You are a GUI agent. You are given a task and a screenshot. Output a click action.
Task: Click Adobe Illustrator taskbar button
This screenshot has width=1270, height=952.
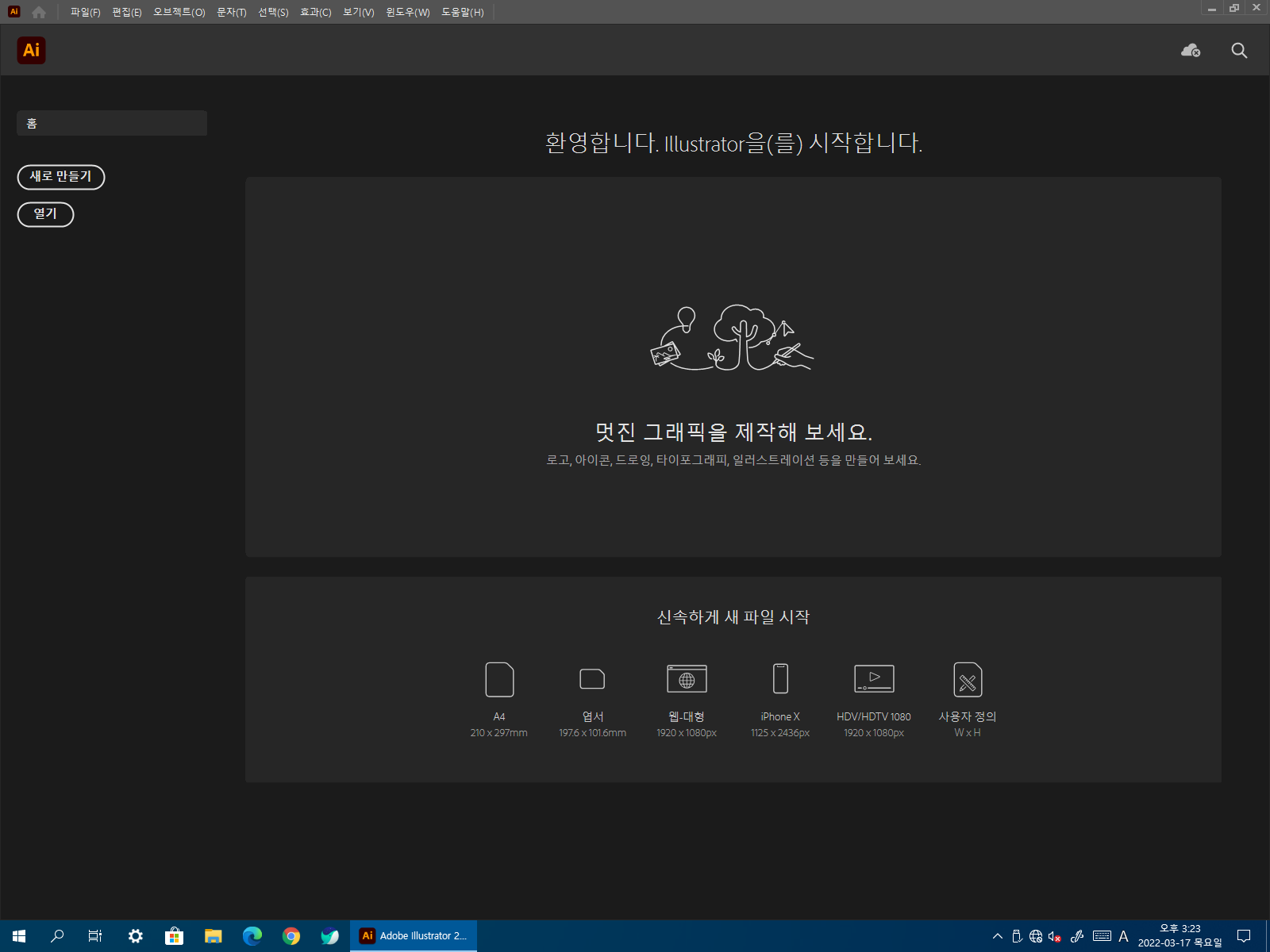[x=414, y=936]
